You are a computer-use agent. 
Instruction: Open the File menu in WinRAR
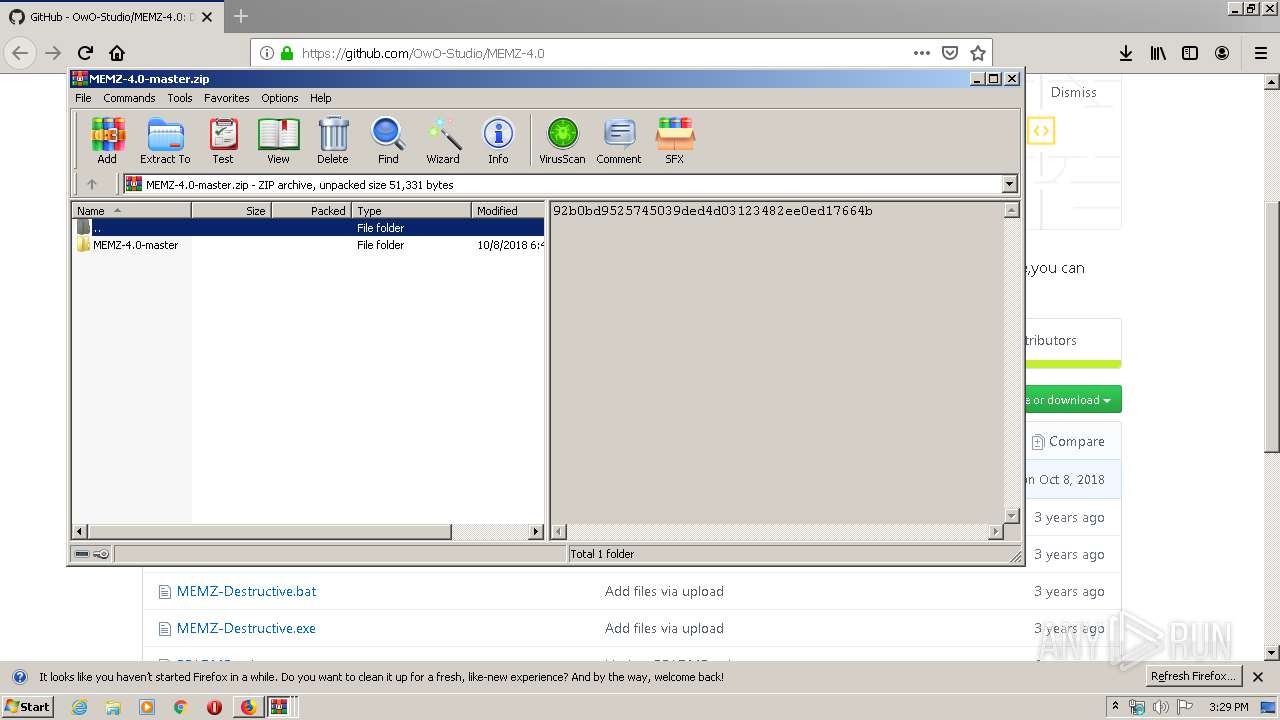coord(83,98)
